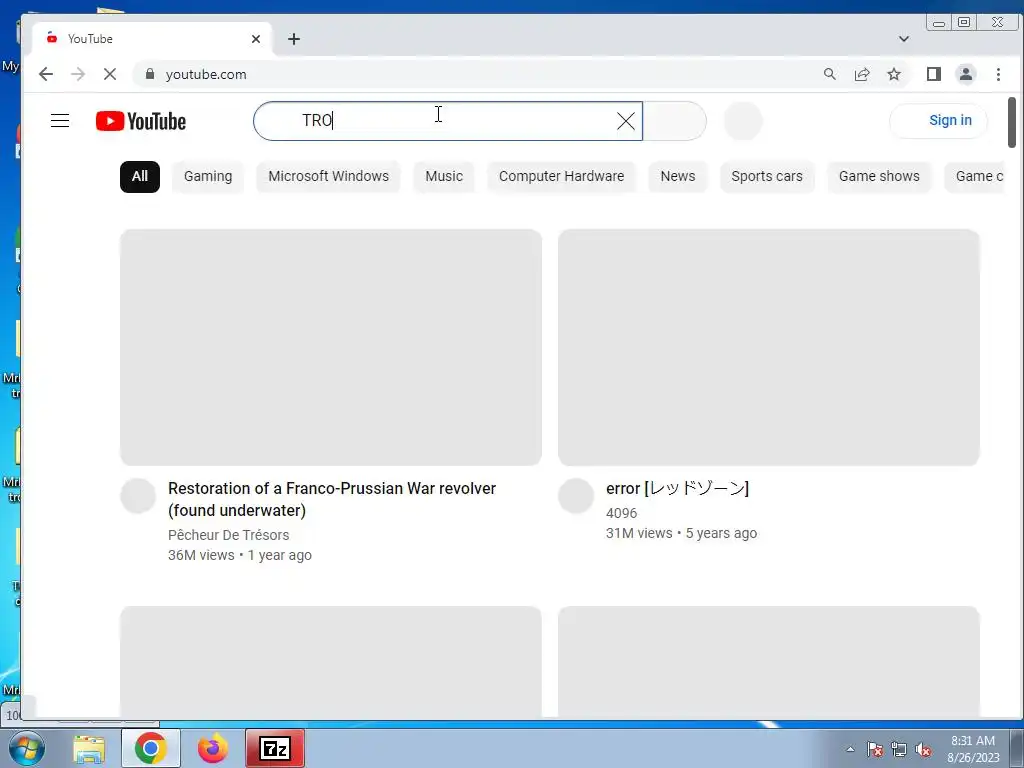The height and width of the screenshot is (768, 1024).
Task: Select the News filter chip
Action: click(678, 176)
